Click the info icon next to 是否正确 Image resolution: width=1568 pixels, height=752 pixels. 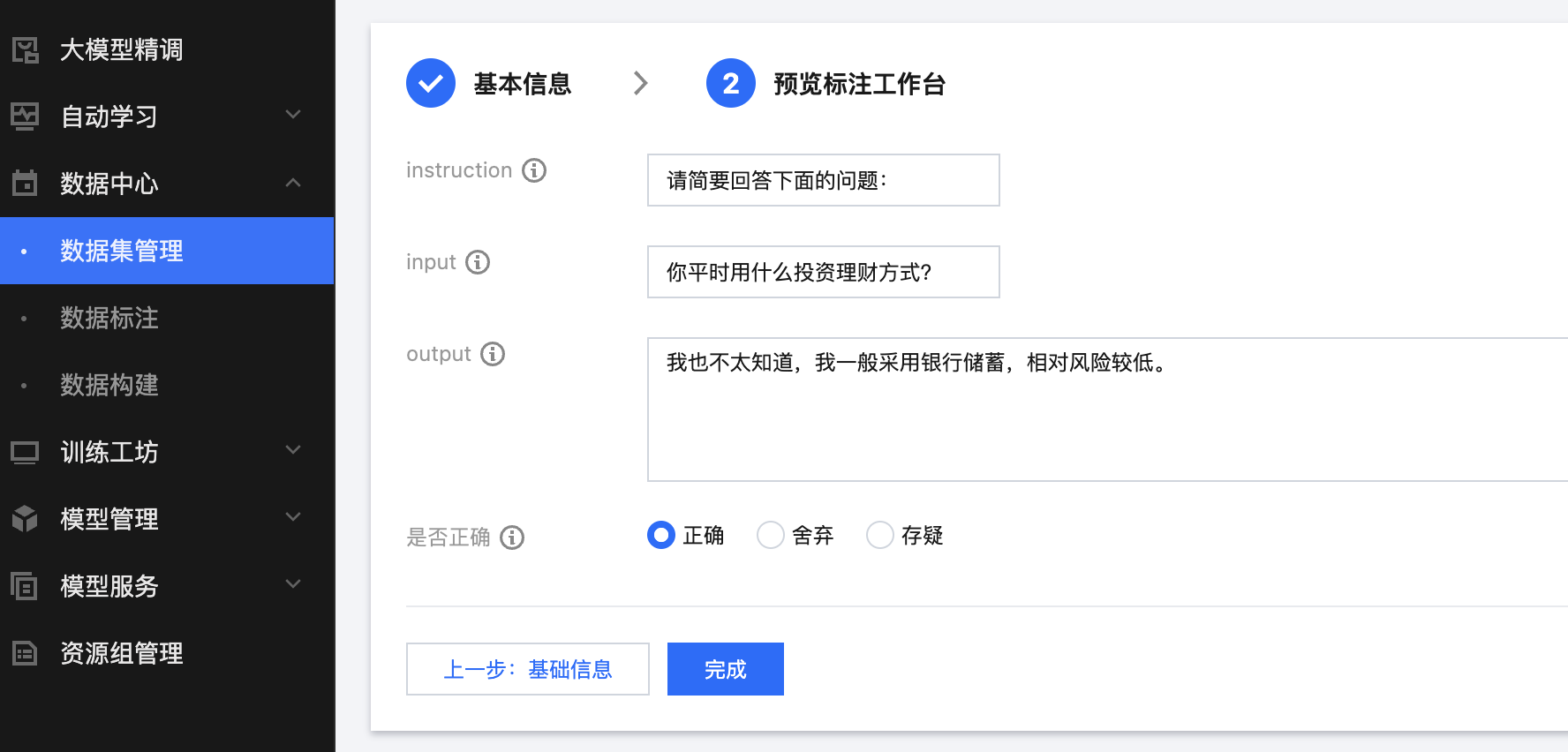[x=512, y=538]
